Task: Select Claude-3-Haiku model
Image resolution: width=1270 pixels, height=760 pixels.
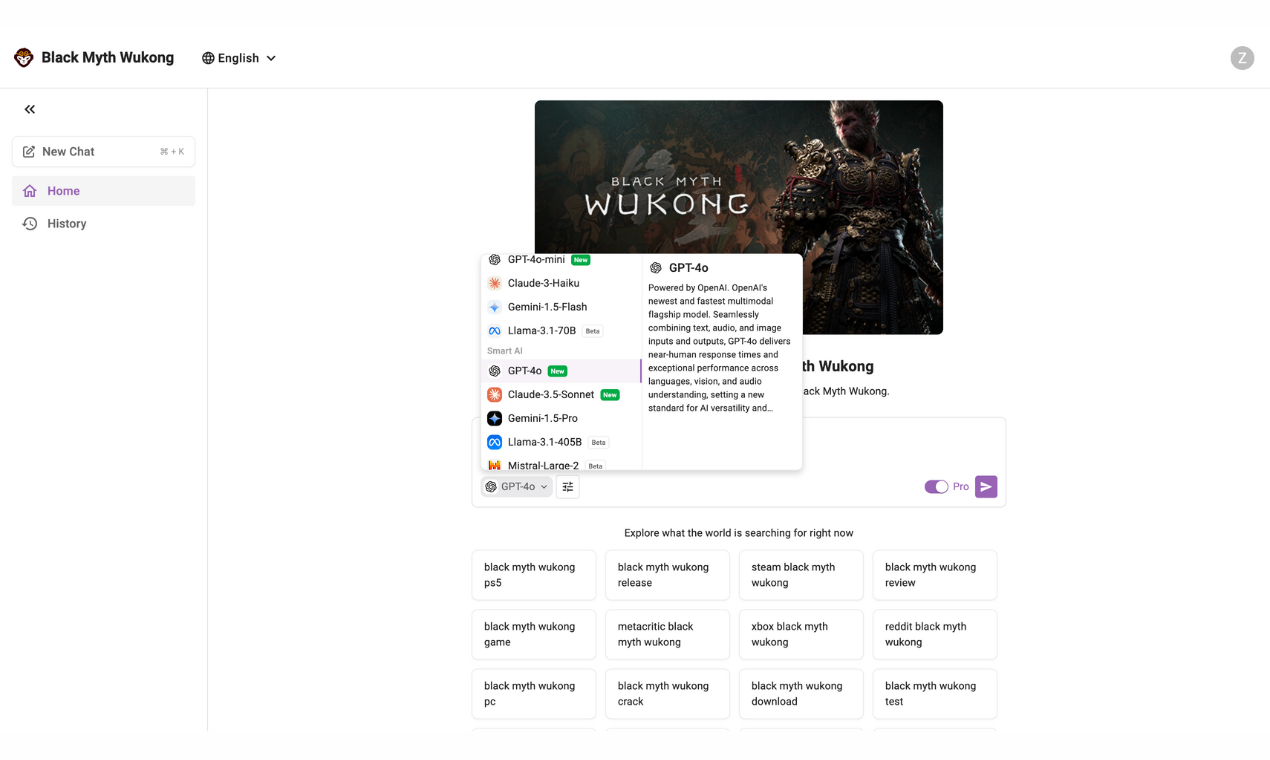Action: (561, 283)
